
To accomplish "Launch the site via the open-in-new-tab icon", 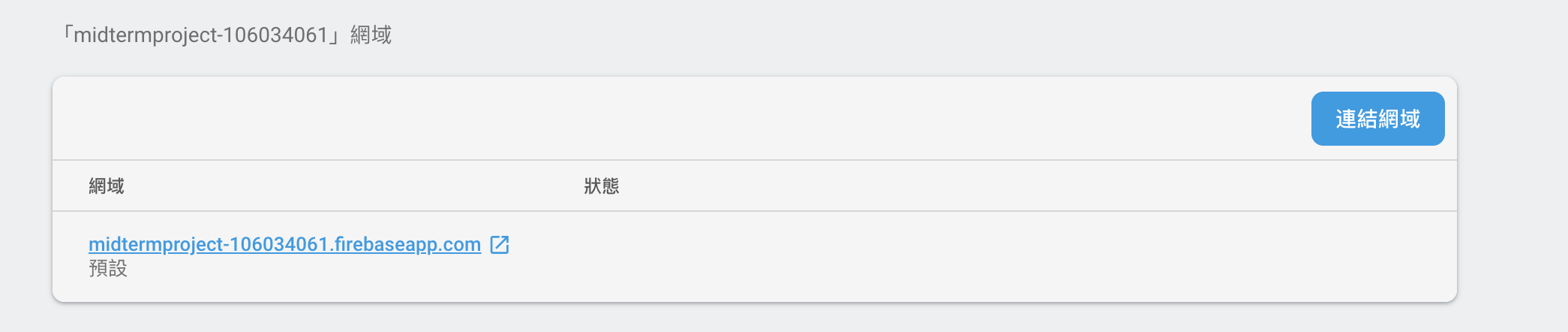I will (x=500, y=245).
